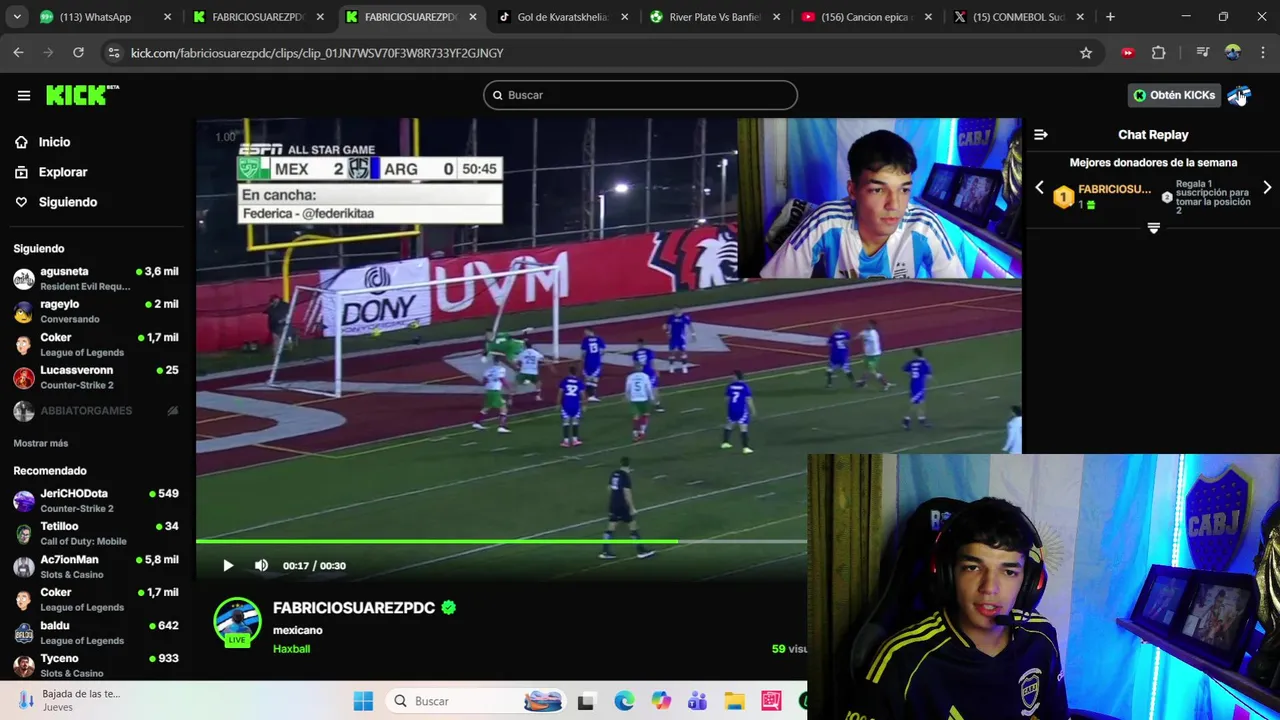
Task: Open JeriCHODota recommended channel
Action: pyautogui.click(x=95, y=500)
